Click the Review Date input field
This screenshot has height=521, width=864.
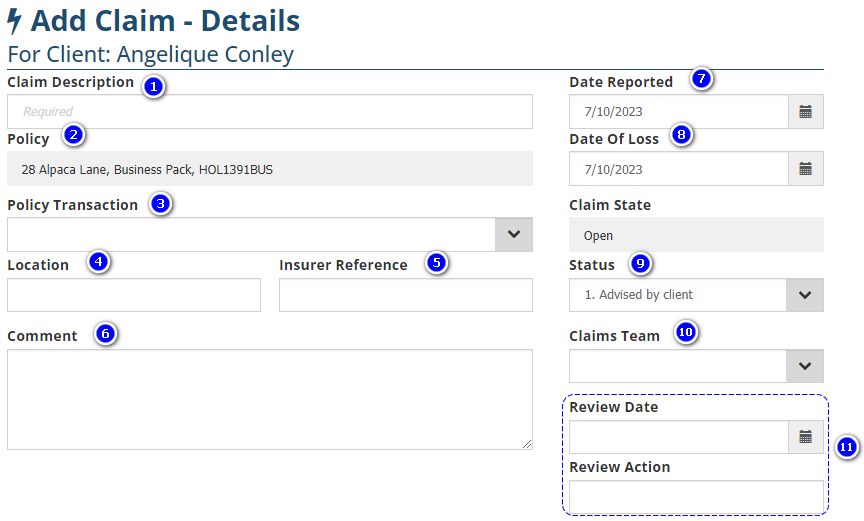point(678,437)
